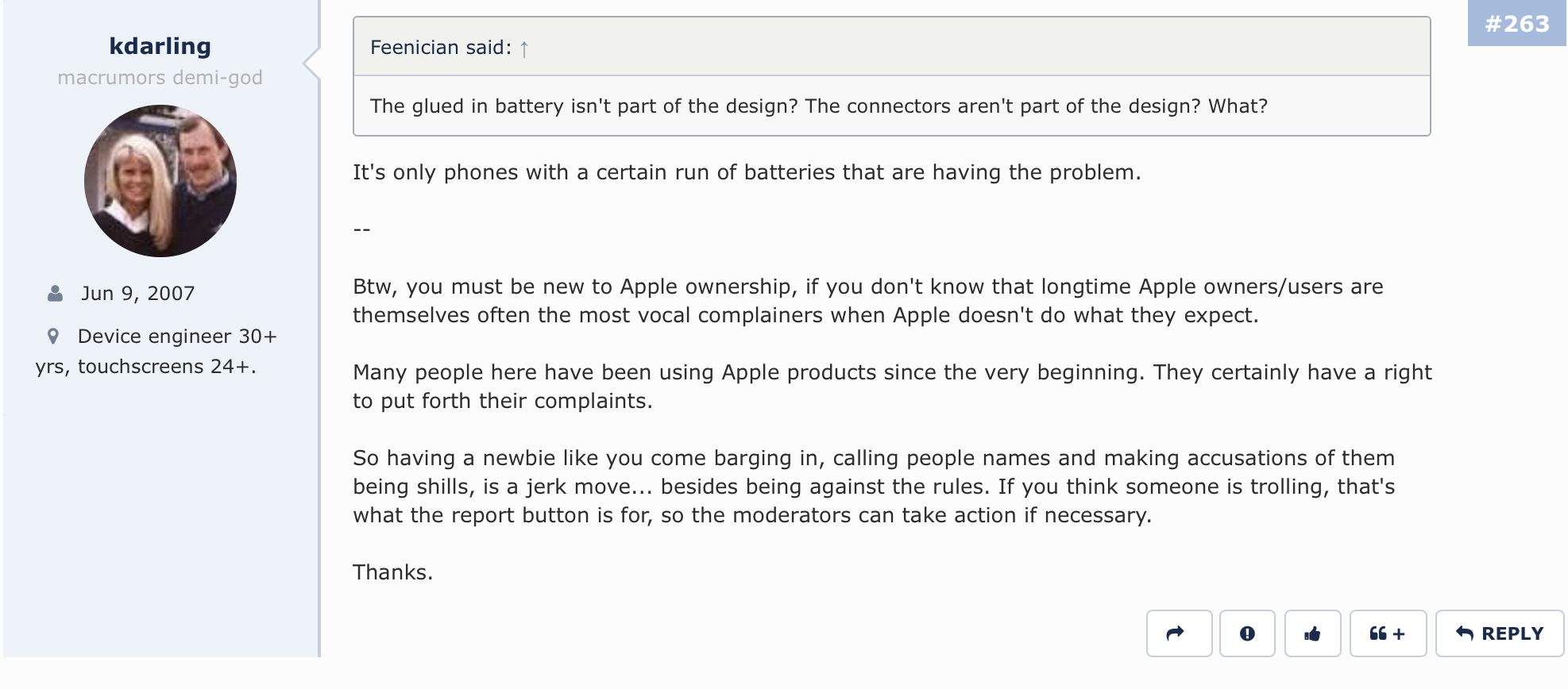Click the REPLY button
Viewport: 1568px width, 689px height.
tap(1500, 633)
